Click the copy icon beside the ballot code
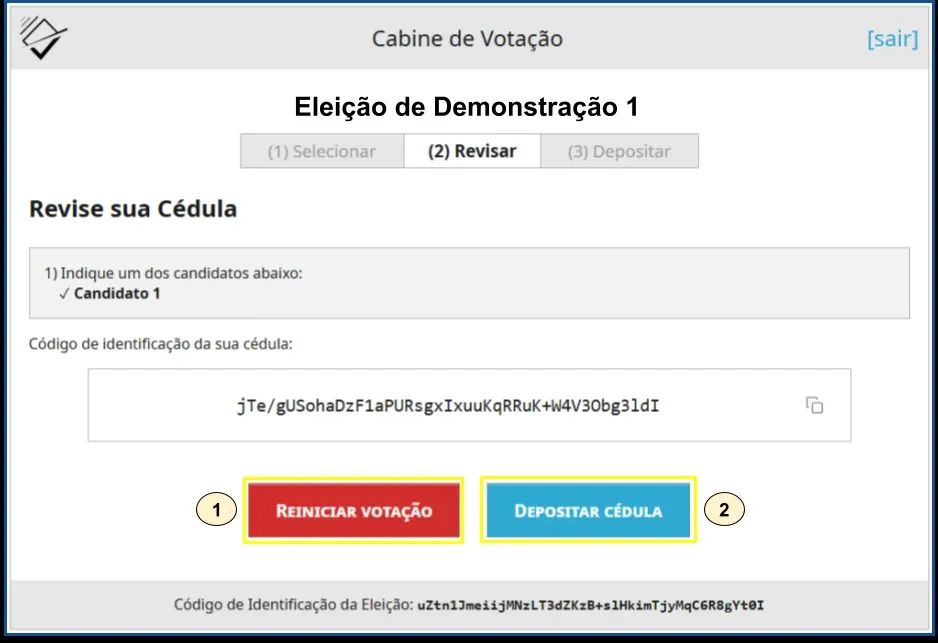This screenshot has height=643, width=938. pyautogui.click(x=815, y=404)
